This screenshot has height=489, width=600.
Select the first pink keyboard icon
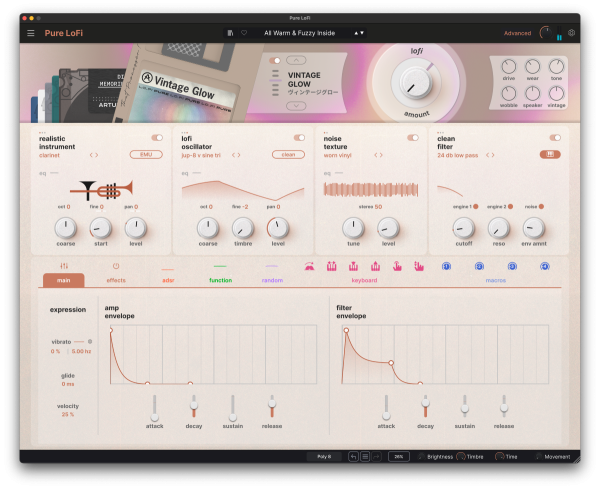click(310, 266)
